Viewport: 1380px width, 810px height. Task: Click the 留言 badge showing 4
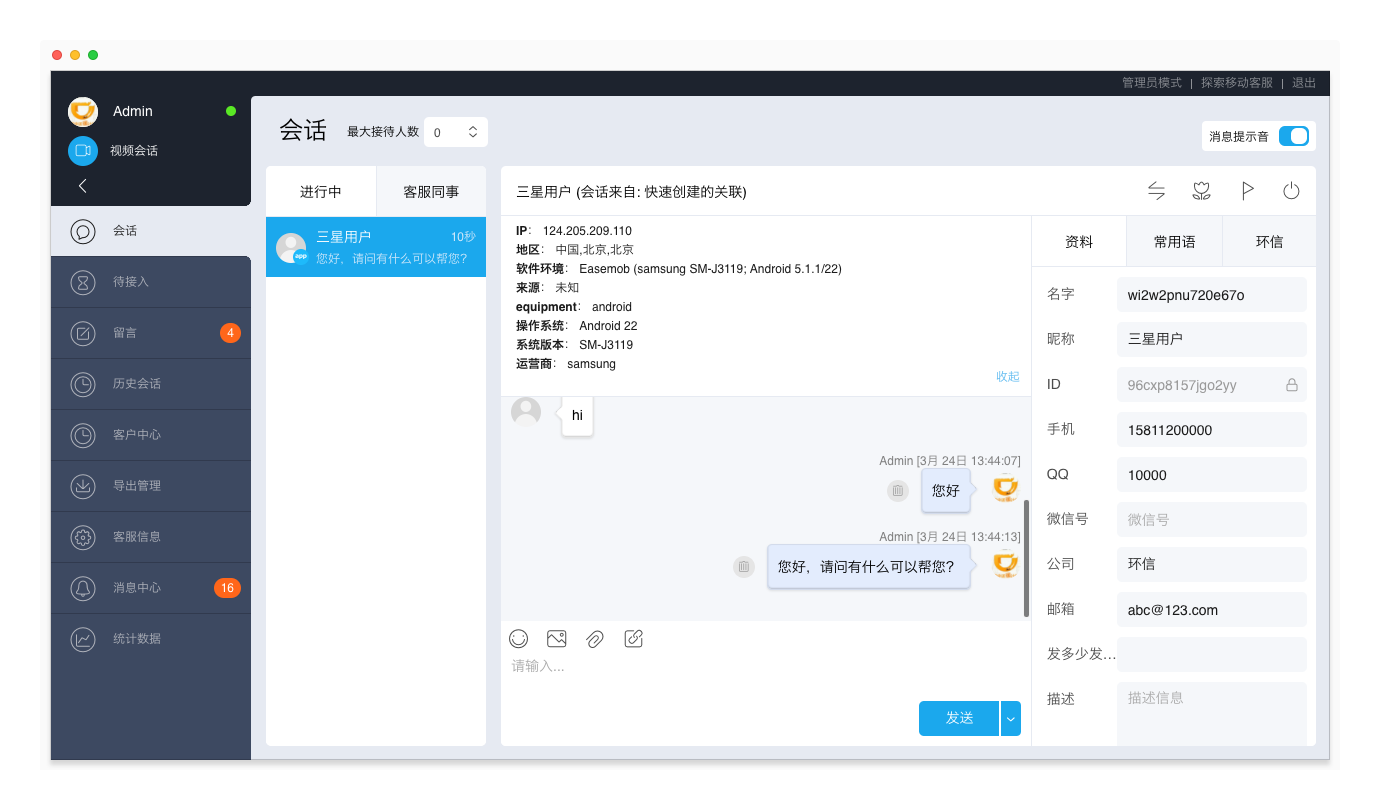pyautogui.click(x=230, y=333)
